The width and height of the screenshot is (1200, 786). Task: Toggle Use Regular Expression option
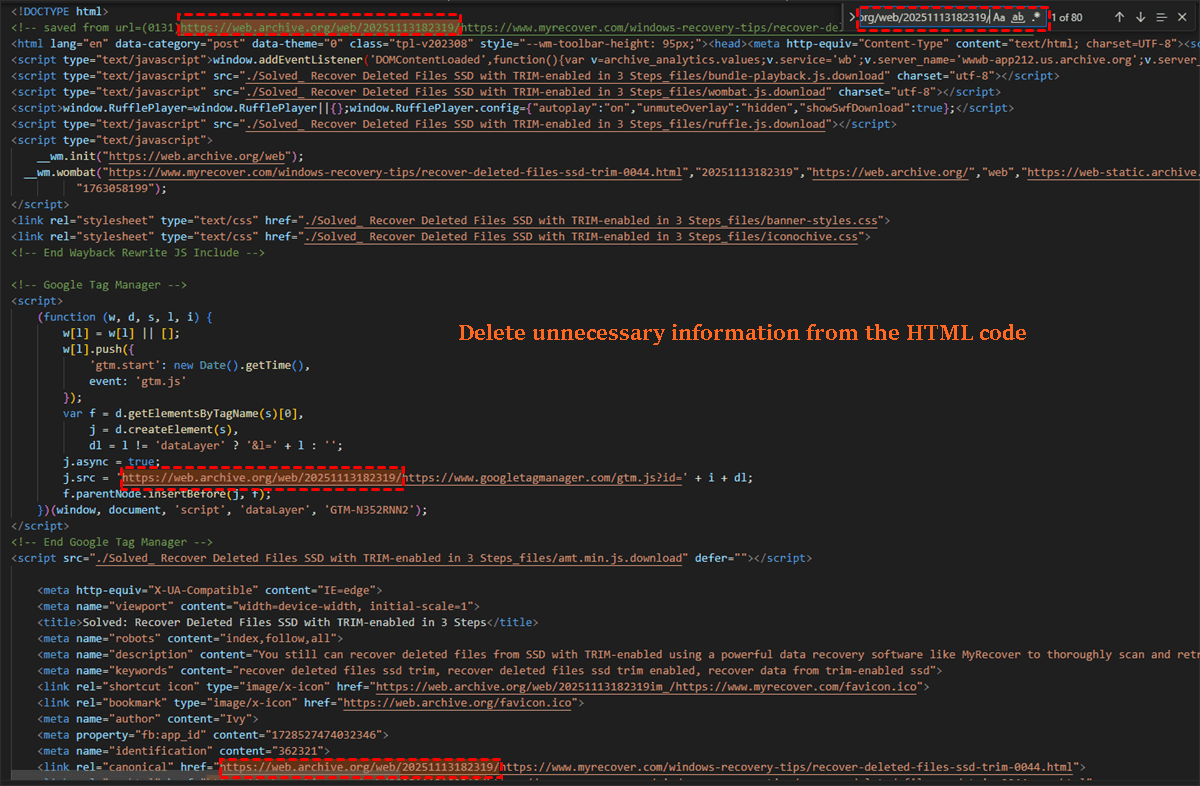pos(1036,17)
